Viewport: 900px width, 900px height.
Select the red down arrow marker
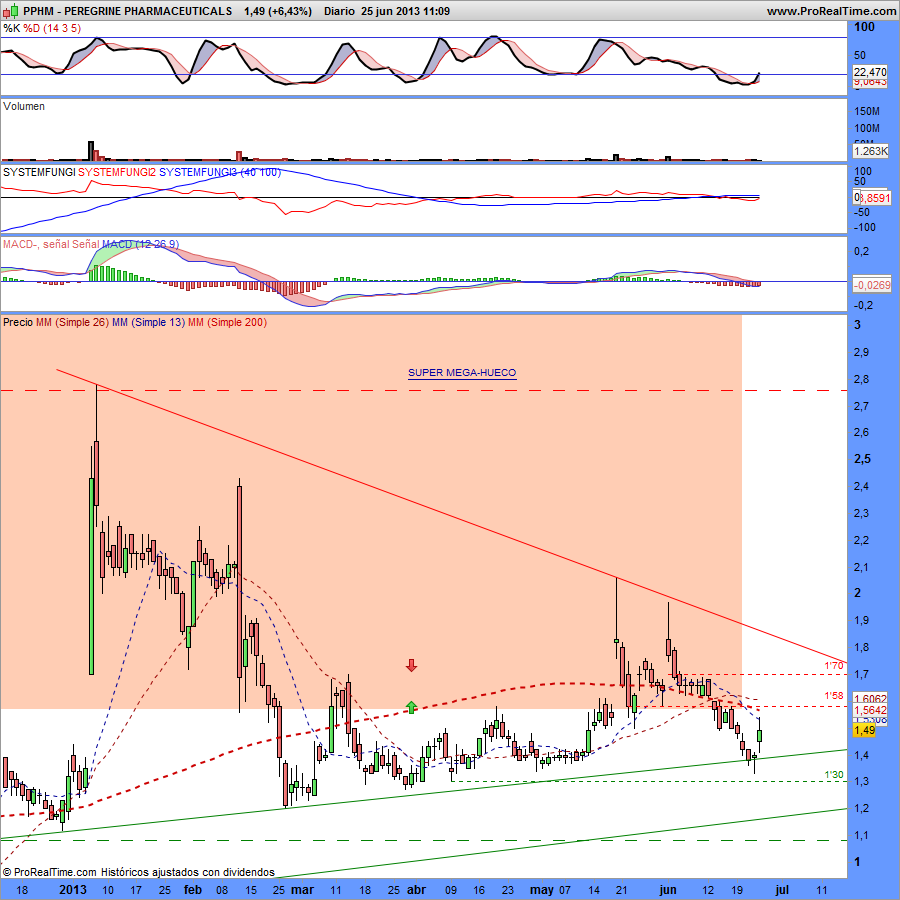[x=411, y=666]
